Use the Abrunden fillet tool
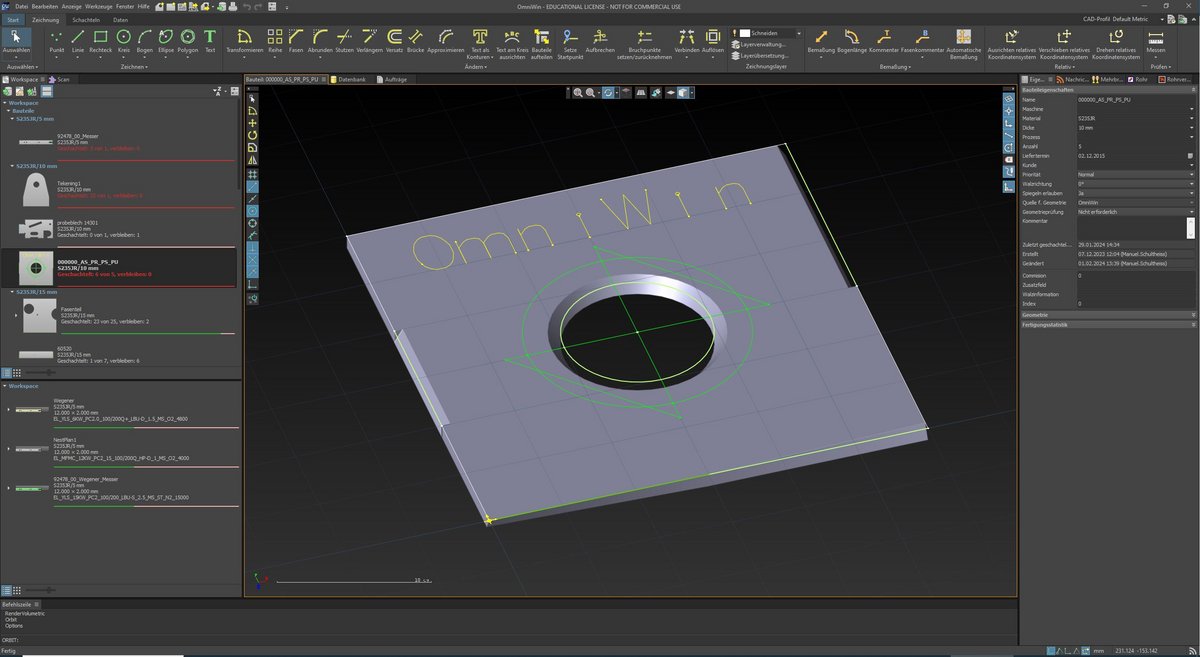The height and width of the screenshot is (657, 1200). click(x=320, y=41)
